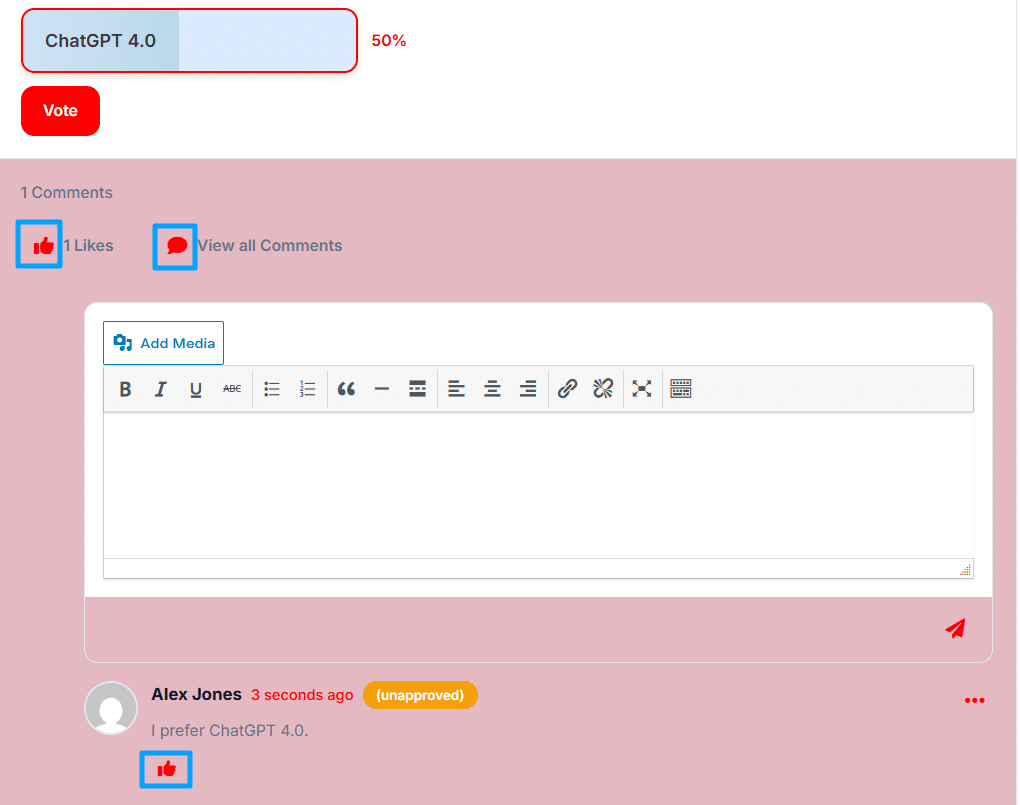This screenshot has width=1020, height=805.
Task: Apply italic formatting in comment editor
Action: tap(161, 389)
